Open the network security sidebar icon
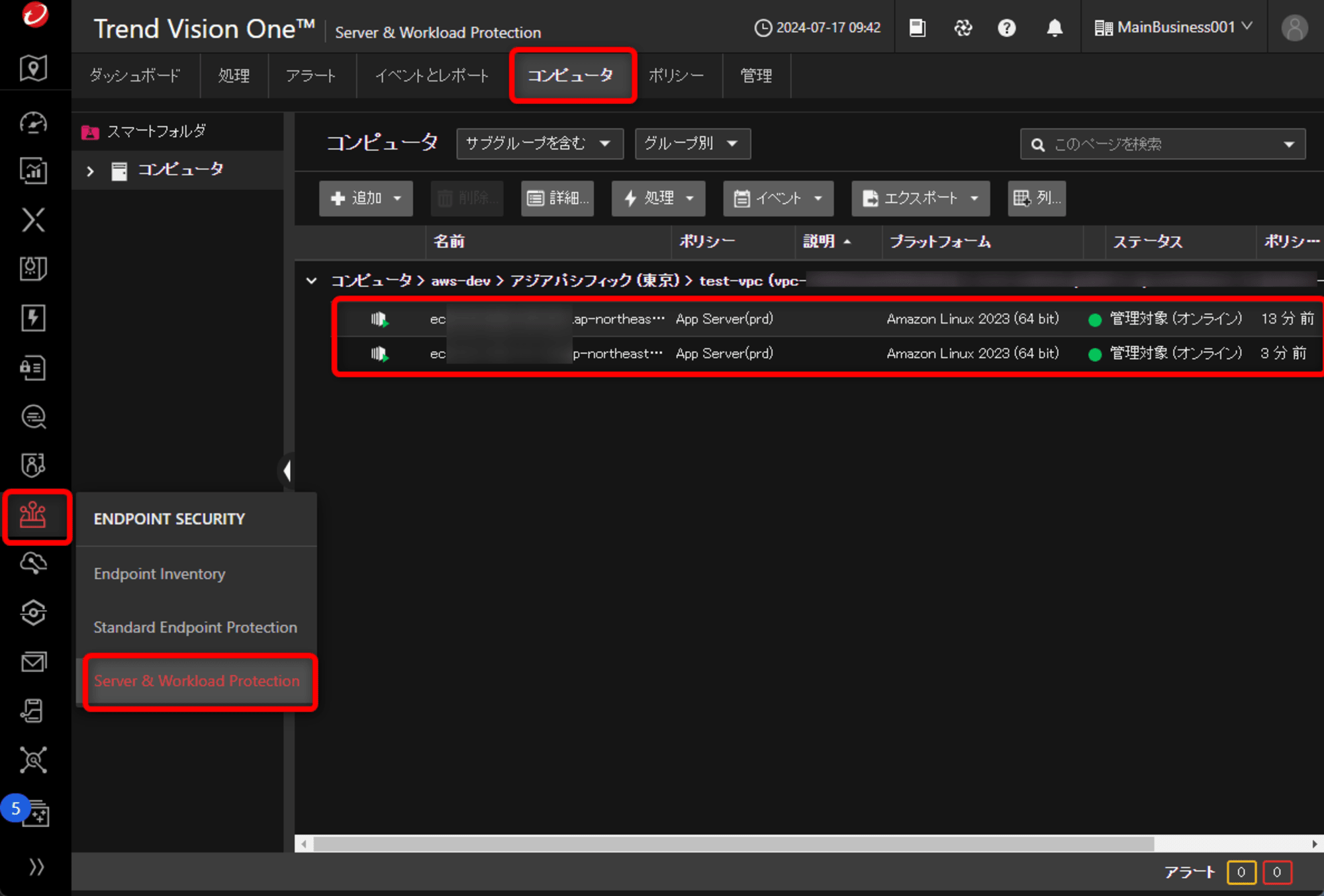Image resolution: width=1324 pixels, height=896 pixels. 34,613
